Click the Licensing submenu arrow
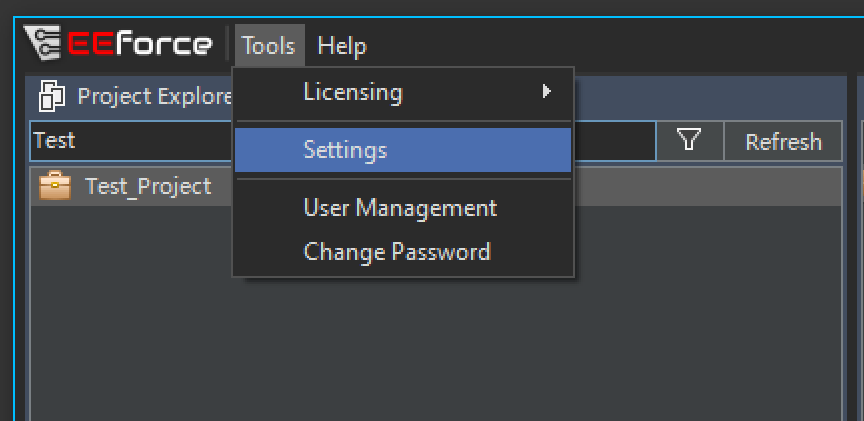This screenshot has height=421, width=864. 546,91
